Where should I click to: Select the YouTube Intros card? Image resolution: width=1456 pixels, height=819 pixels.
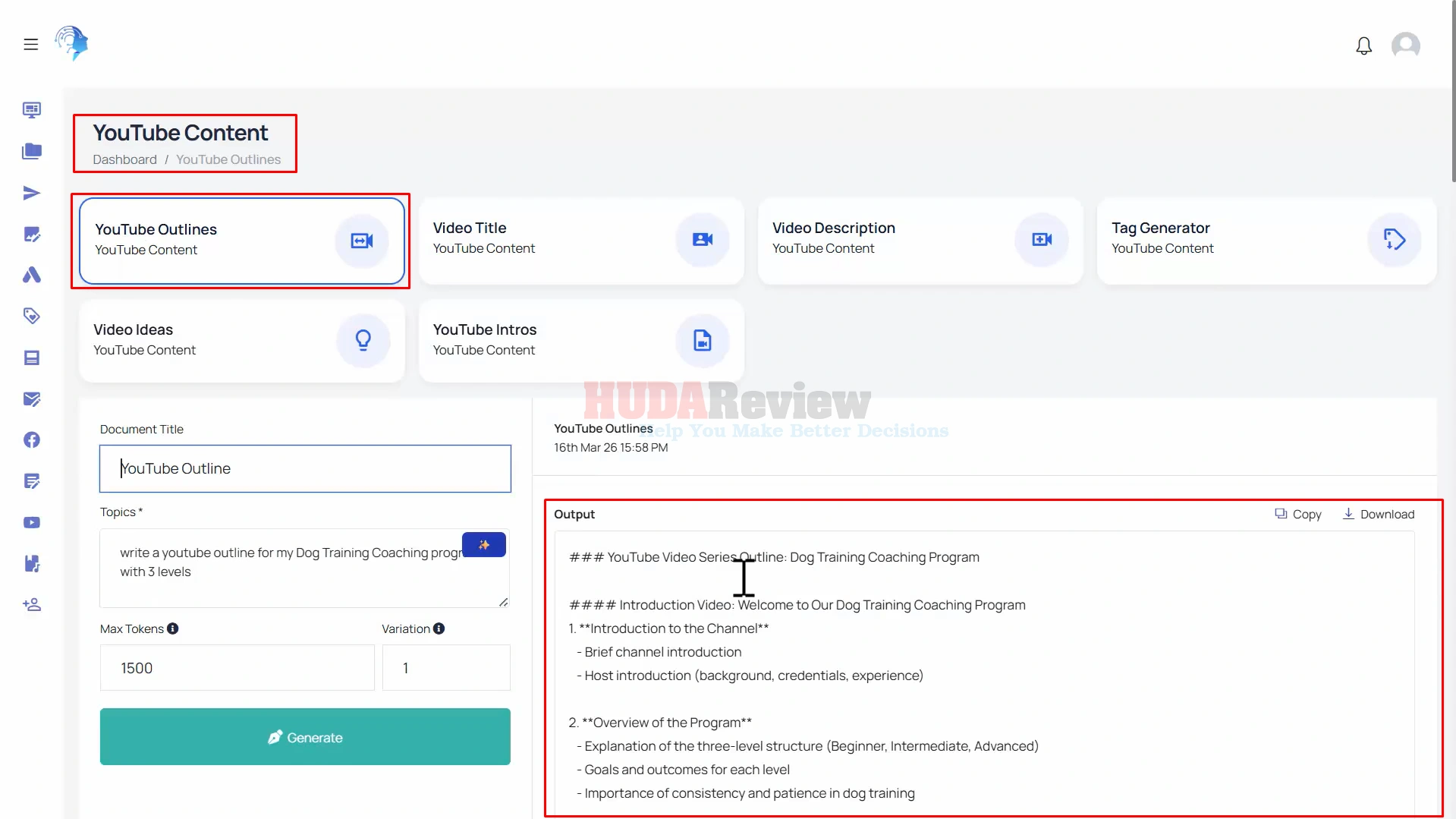(x=581, y=341)
